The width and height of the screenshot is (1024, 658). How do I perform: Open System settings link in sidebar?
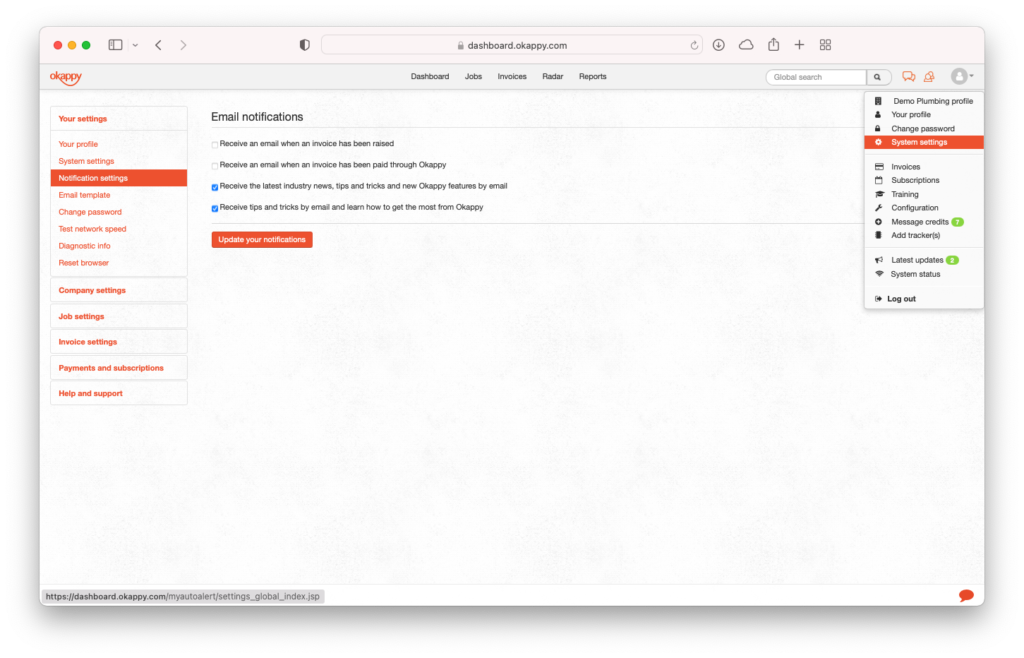point(86,161)
